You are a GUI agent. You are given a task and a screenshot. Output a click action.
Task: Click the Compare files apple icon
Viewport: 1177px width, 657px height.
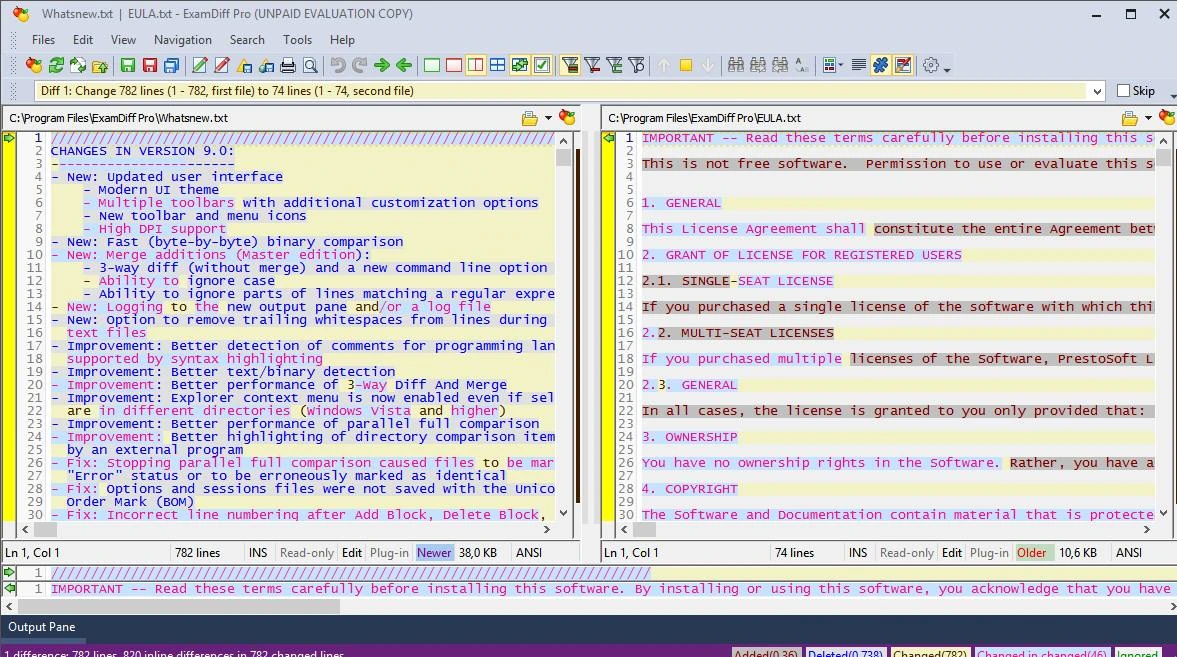[x=34, y=65]
